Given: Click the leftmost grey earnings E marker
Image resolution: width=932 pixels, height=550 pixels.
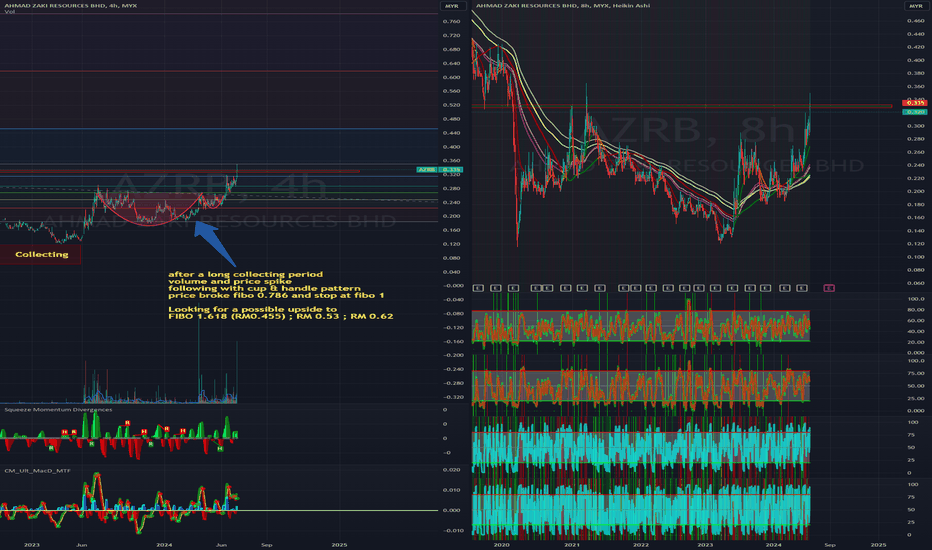Looking at the screenshot, I should tap(478, 288).
